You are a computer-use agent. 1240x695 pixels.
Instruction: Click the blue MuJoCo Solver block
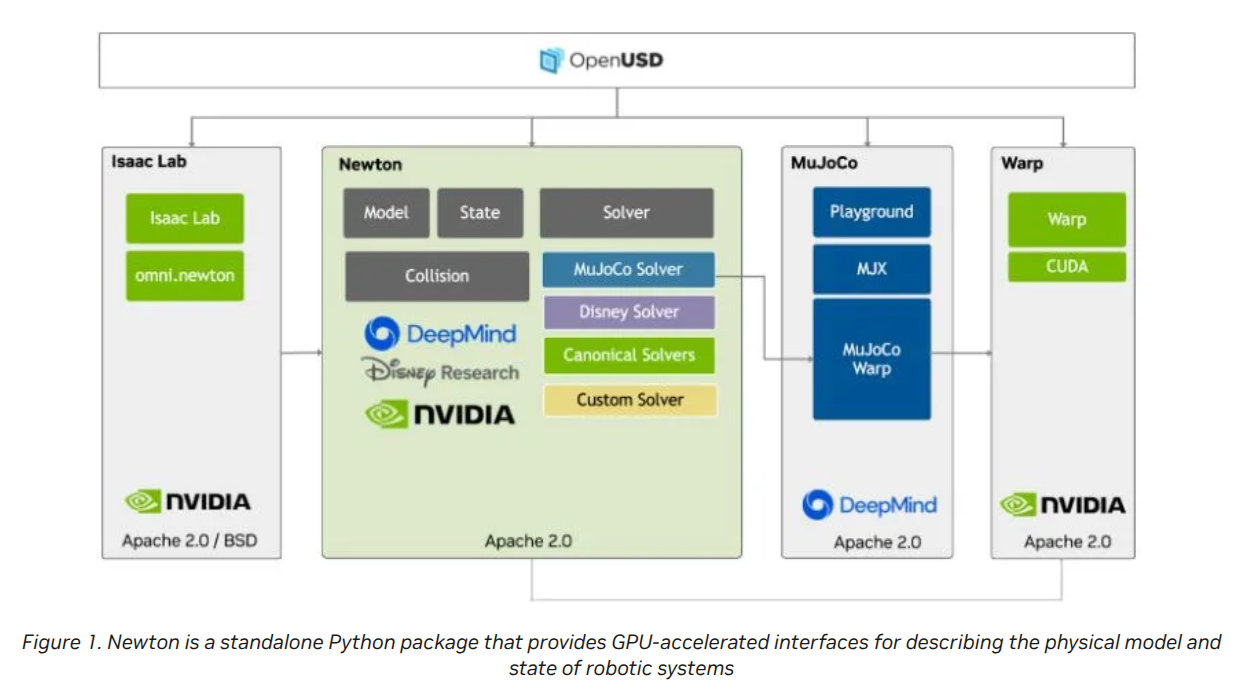(628, 270)
